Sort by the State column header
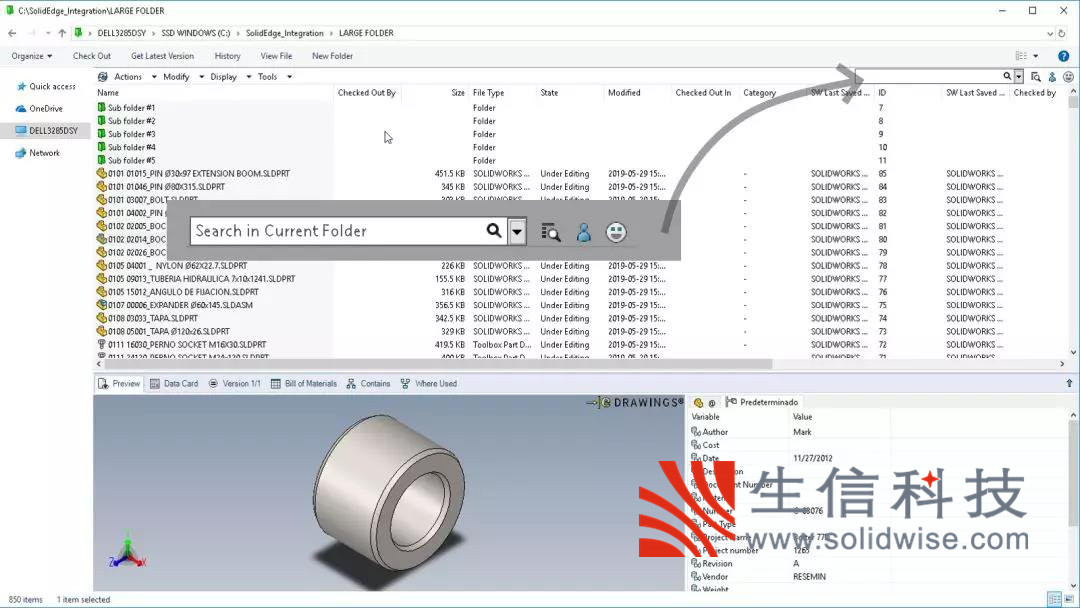The image size is (1080, 608). pos(550,92)
